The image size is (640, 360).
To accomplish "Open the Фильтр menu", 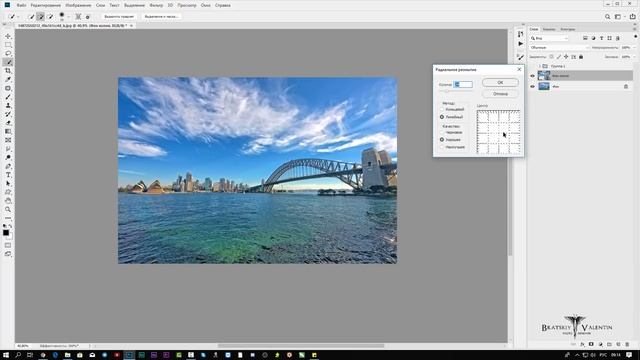I will [156, 5].
